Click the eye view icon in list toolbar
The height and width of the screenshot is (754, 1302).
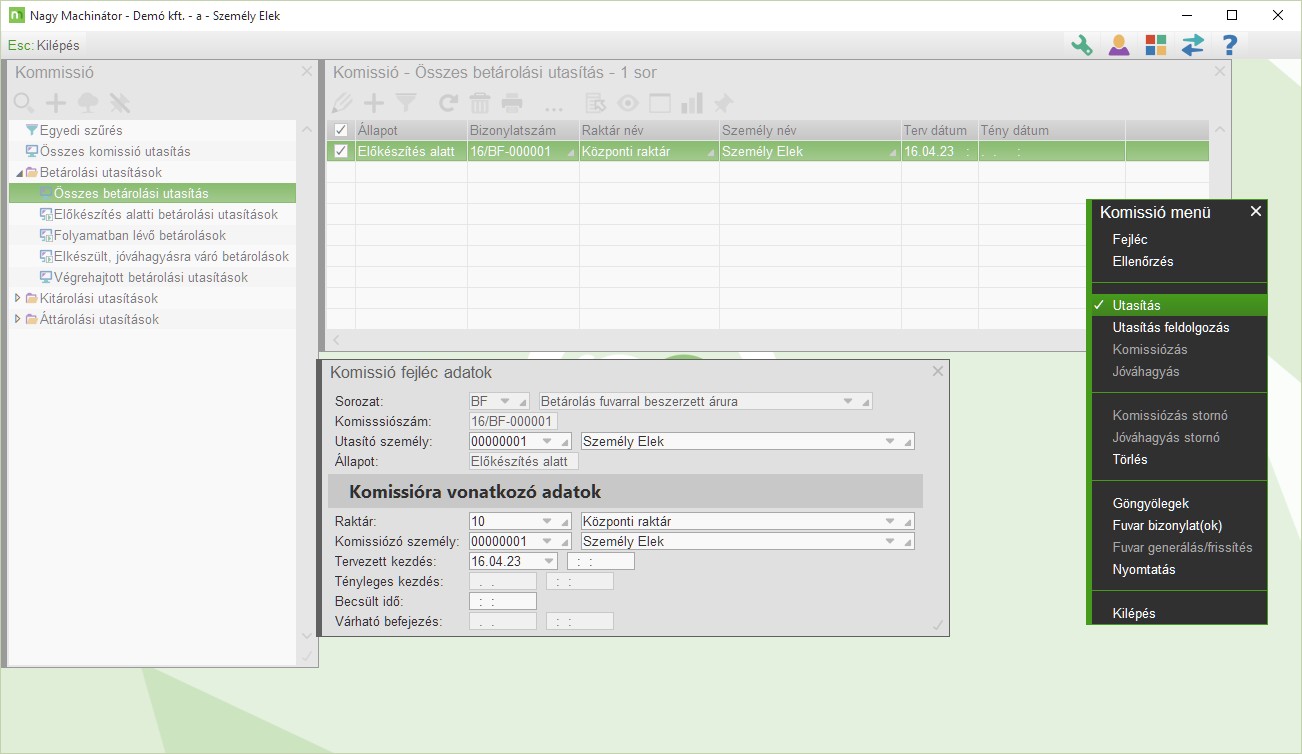(x=628, y=103)
